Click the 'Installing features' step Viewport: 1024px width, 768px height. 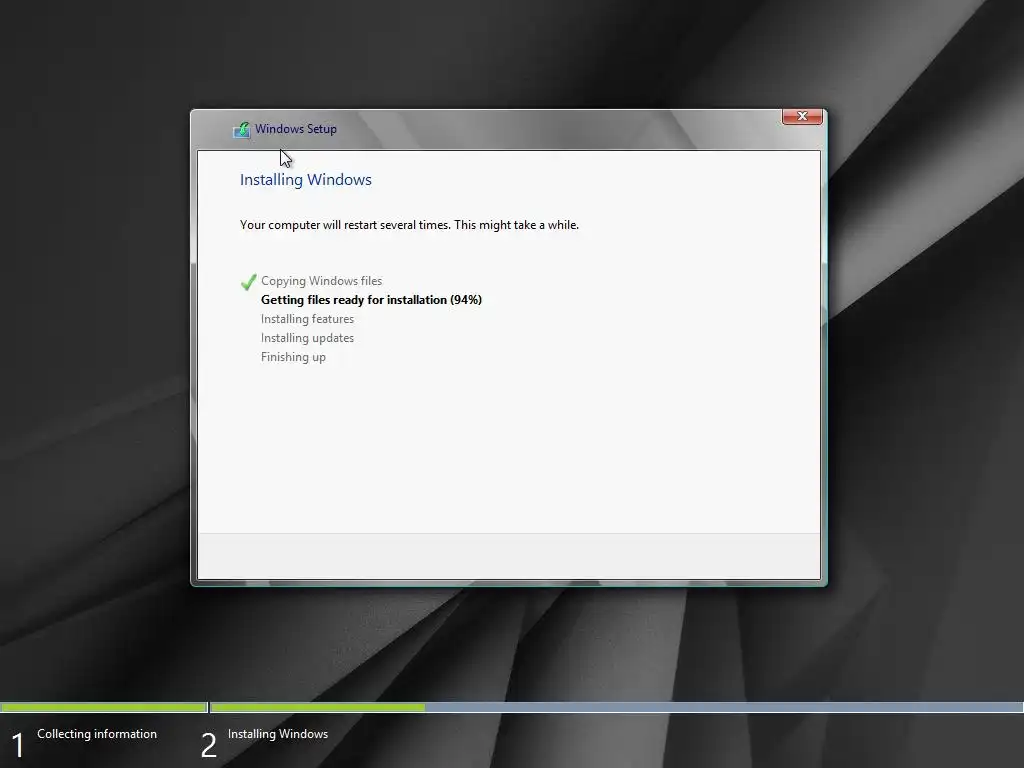308,319
